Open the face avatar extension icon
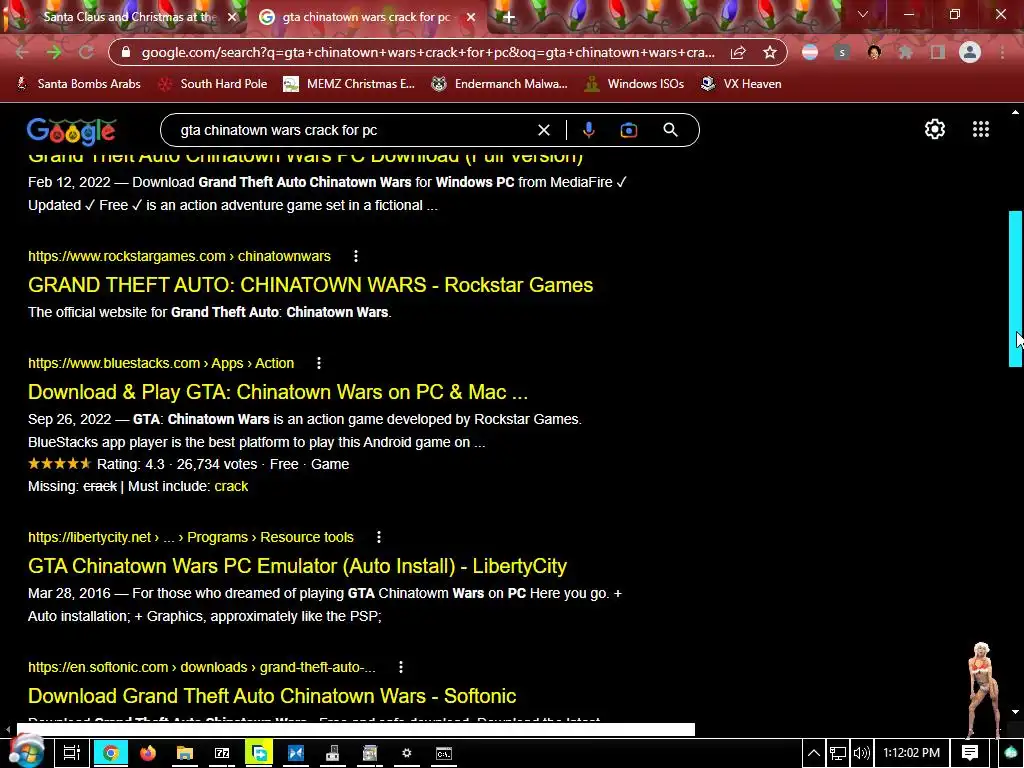This screenshot has width=1024, height=768. [x=874, y=52]
